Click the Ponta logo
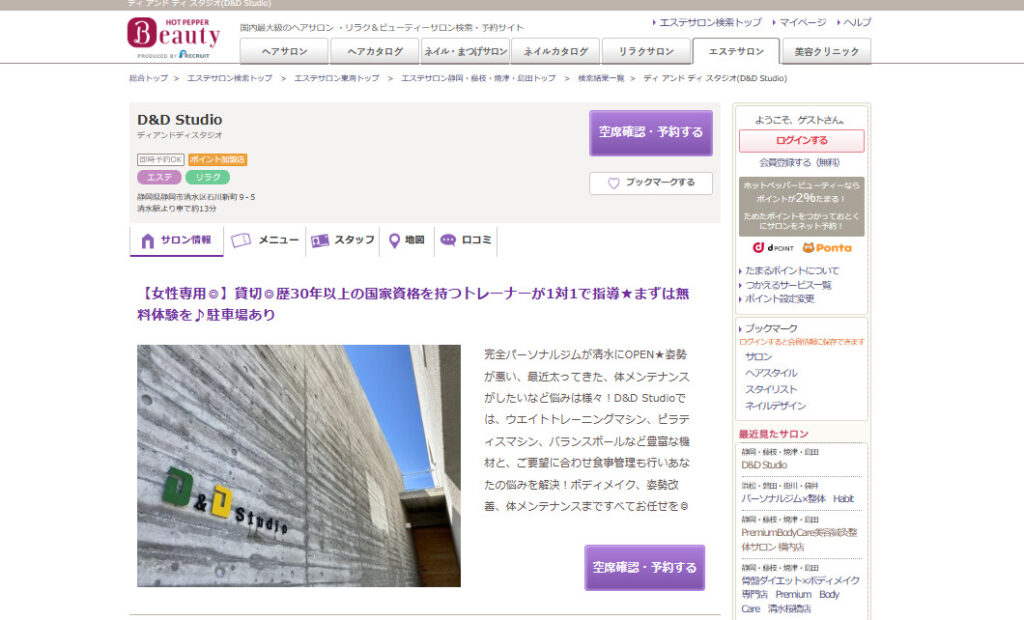Viewport: 1024px width, 620px height. 827,248
